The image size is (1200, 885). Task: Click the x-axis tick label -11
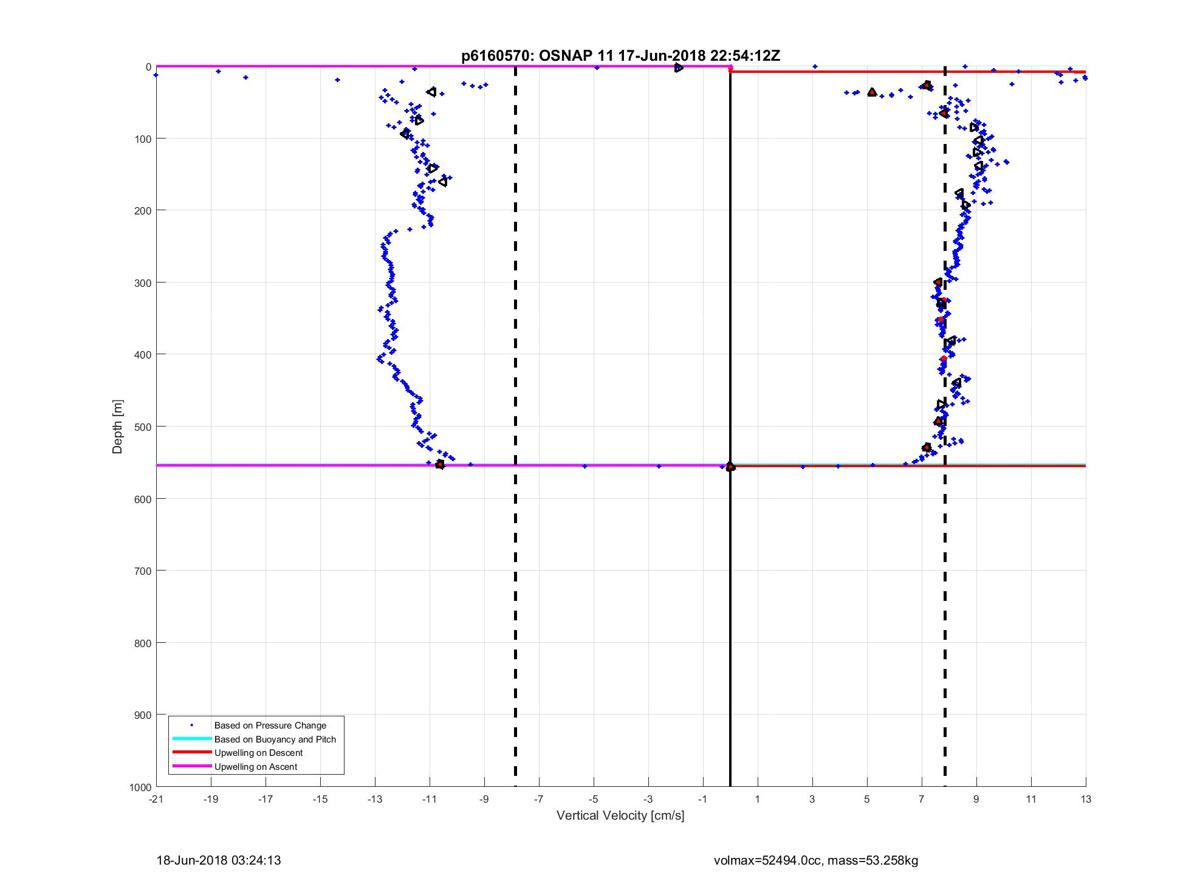(430, 800)
